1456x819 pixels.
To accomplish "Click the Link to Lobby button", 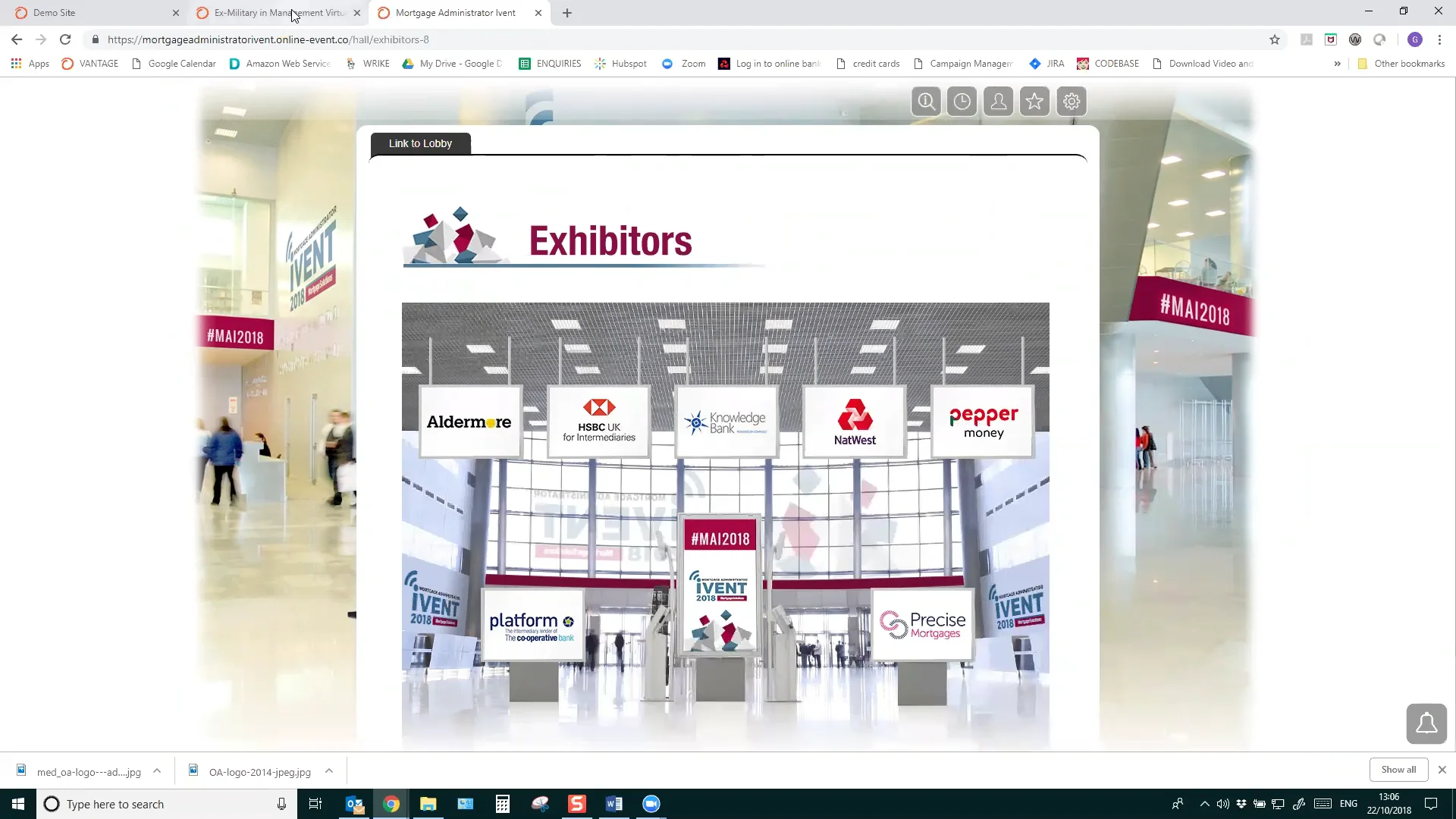I will click(x=420, y=143).
